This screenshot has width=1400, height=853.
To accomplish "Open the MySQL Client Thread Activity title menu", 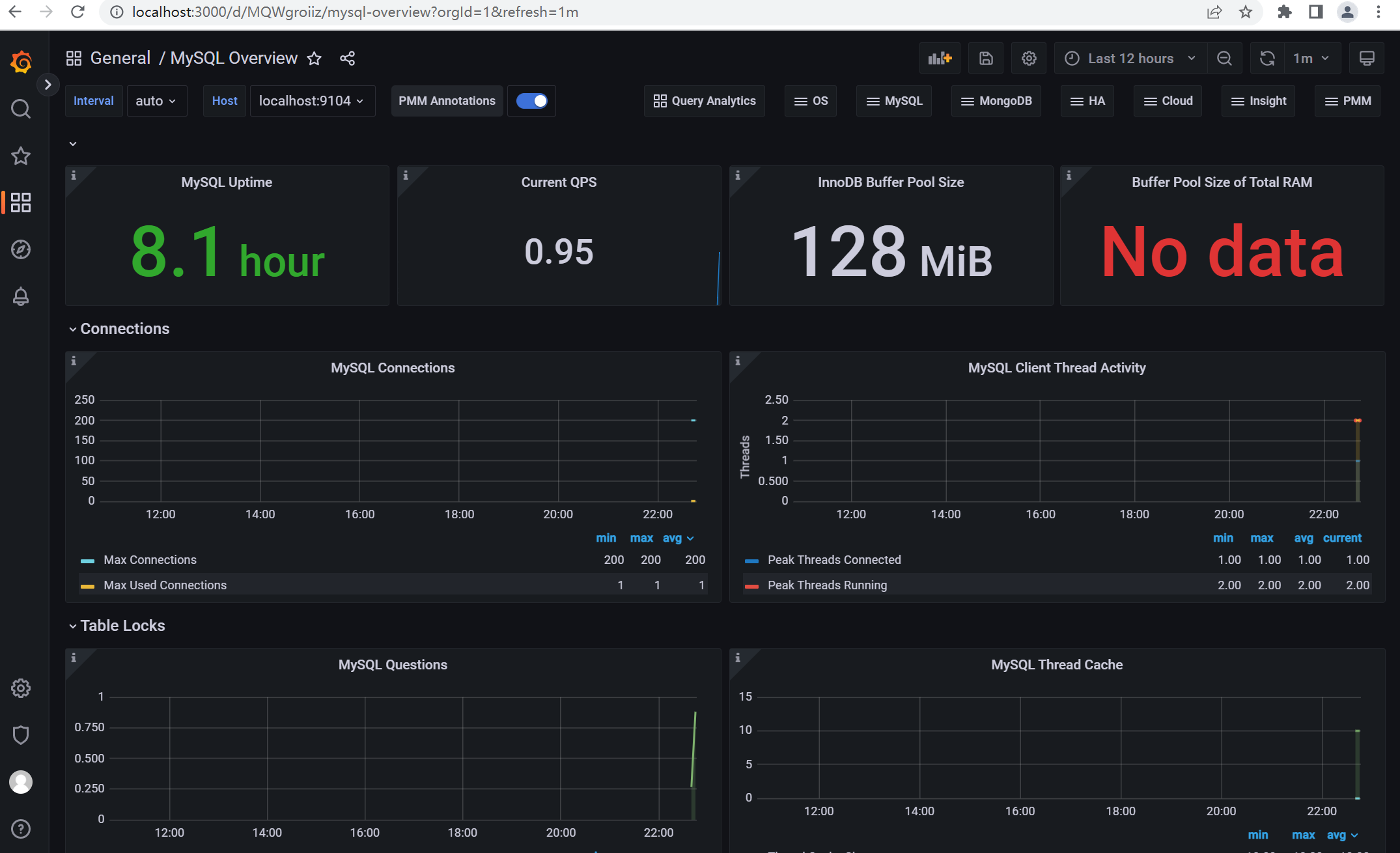I will 1057,368.
